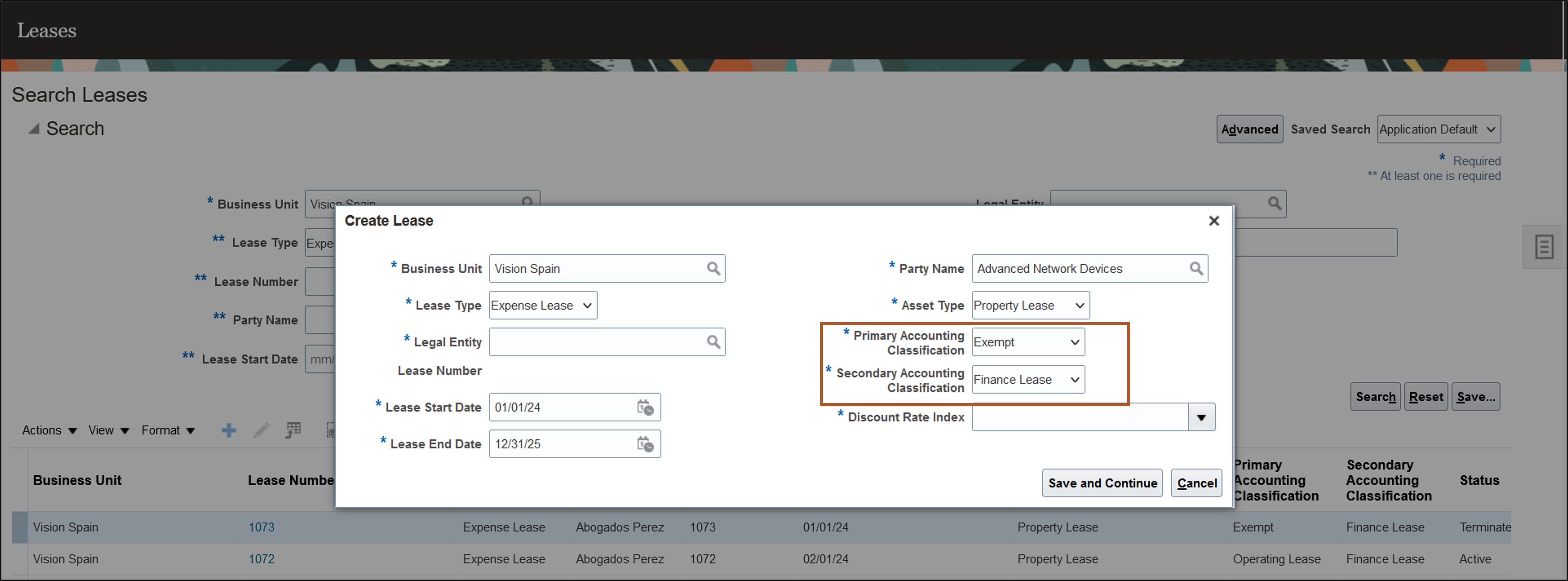1568x581 pixels.
Task: Click Cancel button in dialog
Action: tap(1196, 484)
